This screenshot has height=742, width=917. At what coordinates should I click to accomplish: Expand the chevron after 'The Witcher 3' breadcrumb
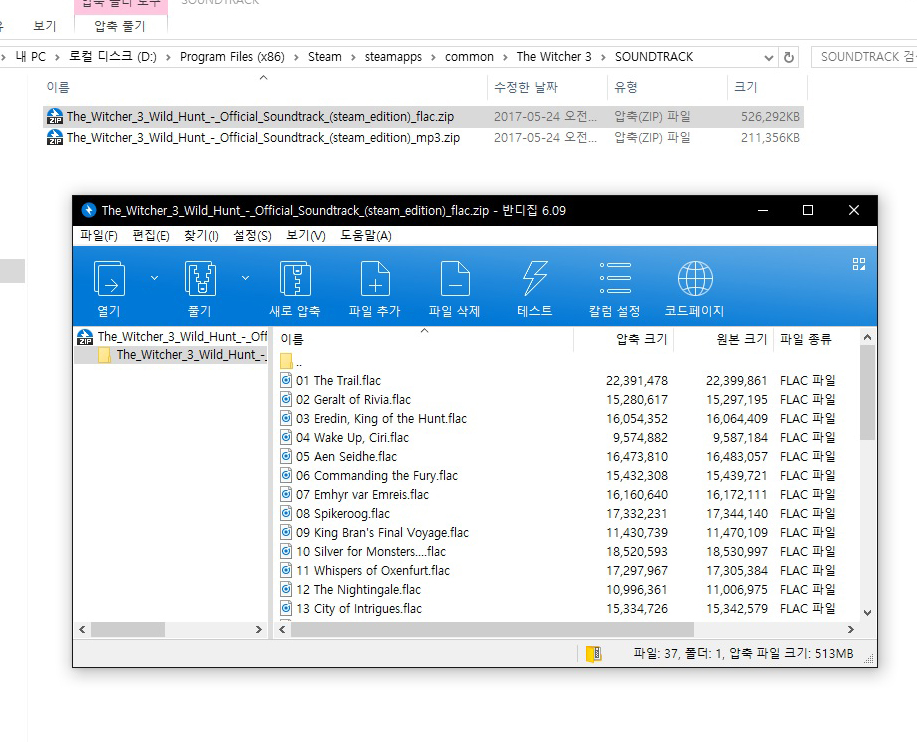(603, 57)
